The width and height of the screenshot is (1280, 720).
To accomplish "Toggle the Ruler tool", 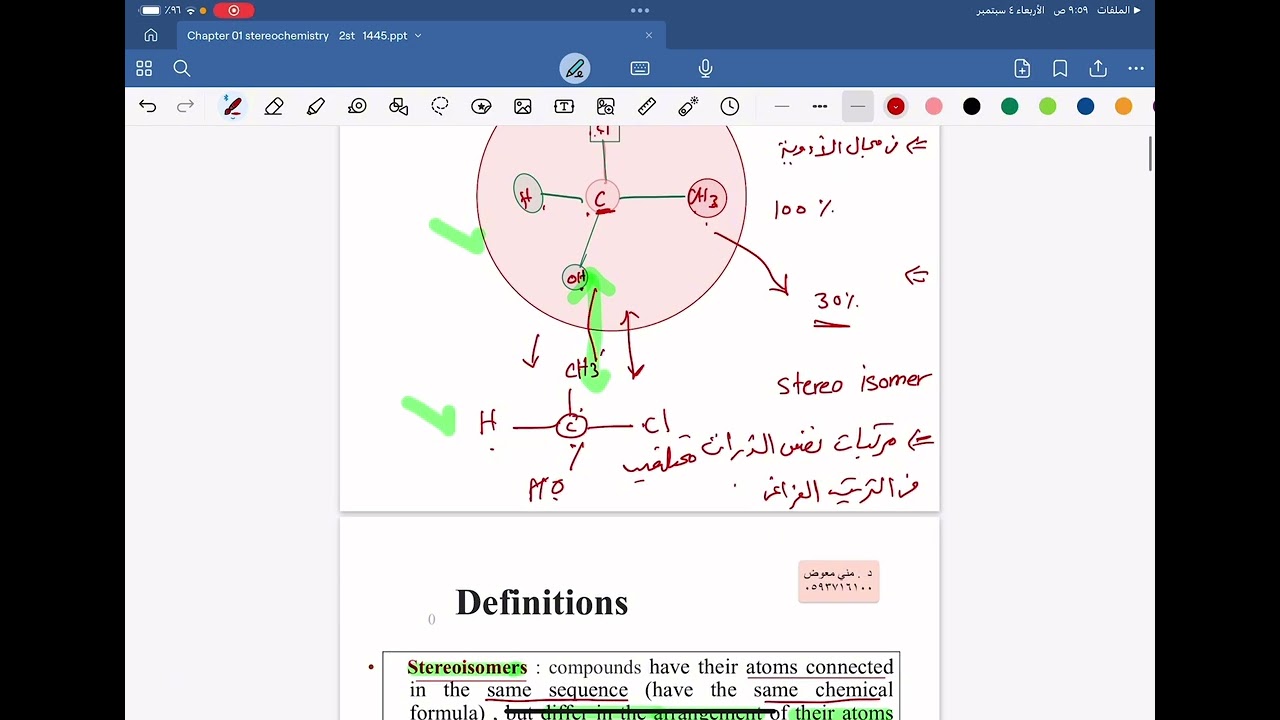I will click(647, 106).
